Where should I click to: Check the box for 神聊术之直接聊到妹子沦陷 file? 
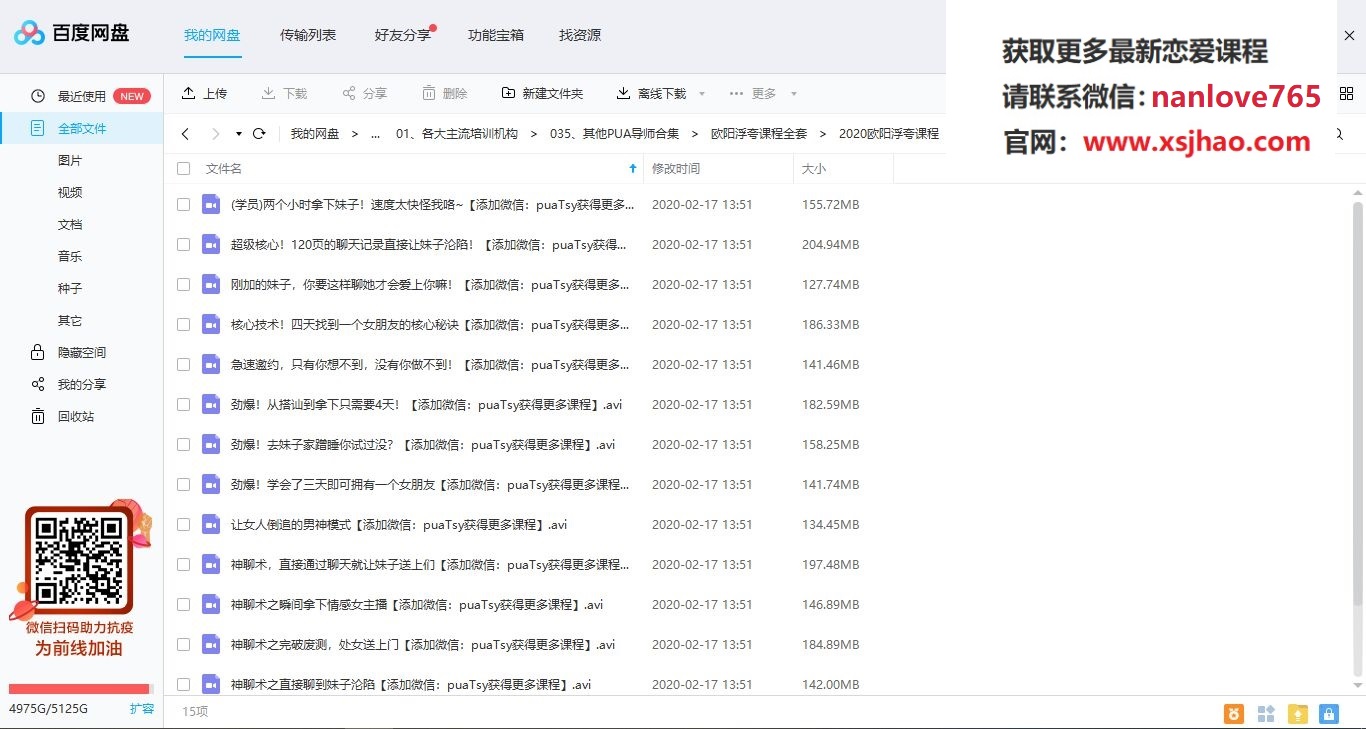pyautogui.click(x=183, y=684)
